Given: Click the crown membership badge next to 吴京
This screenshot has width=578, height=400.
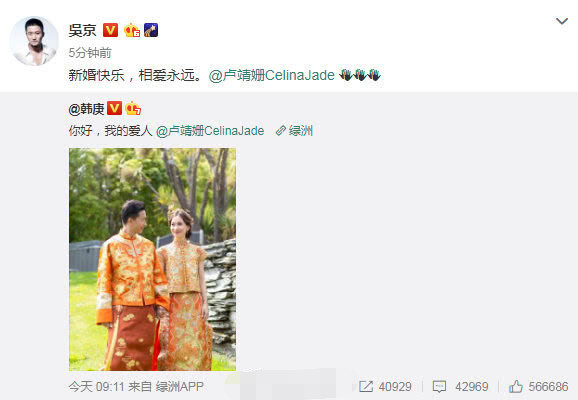Looking at the screenshot, I should 132,30.
